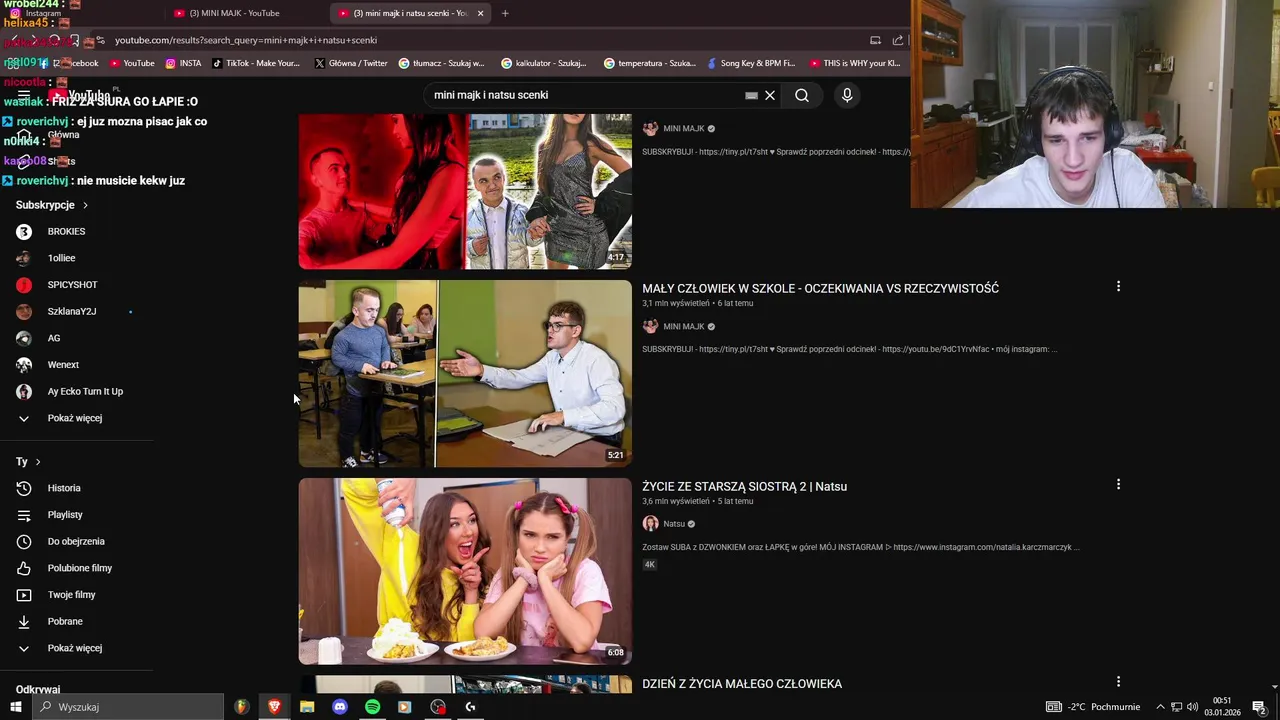Open the Windows Start menu
1280x720 pixels.
(15, 707)
